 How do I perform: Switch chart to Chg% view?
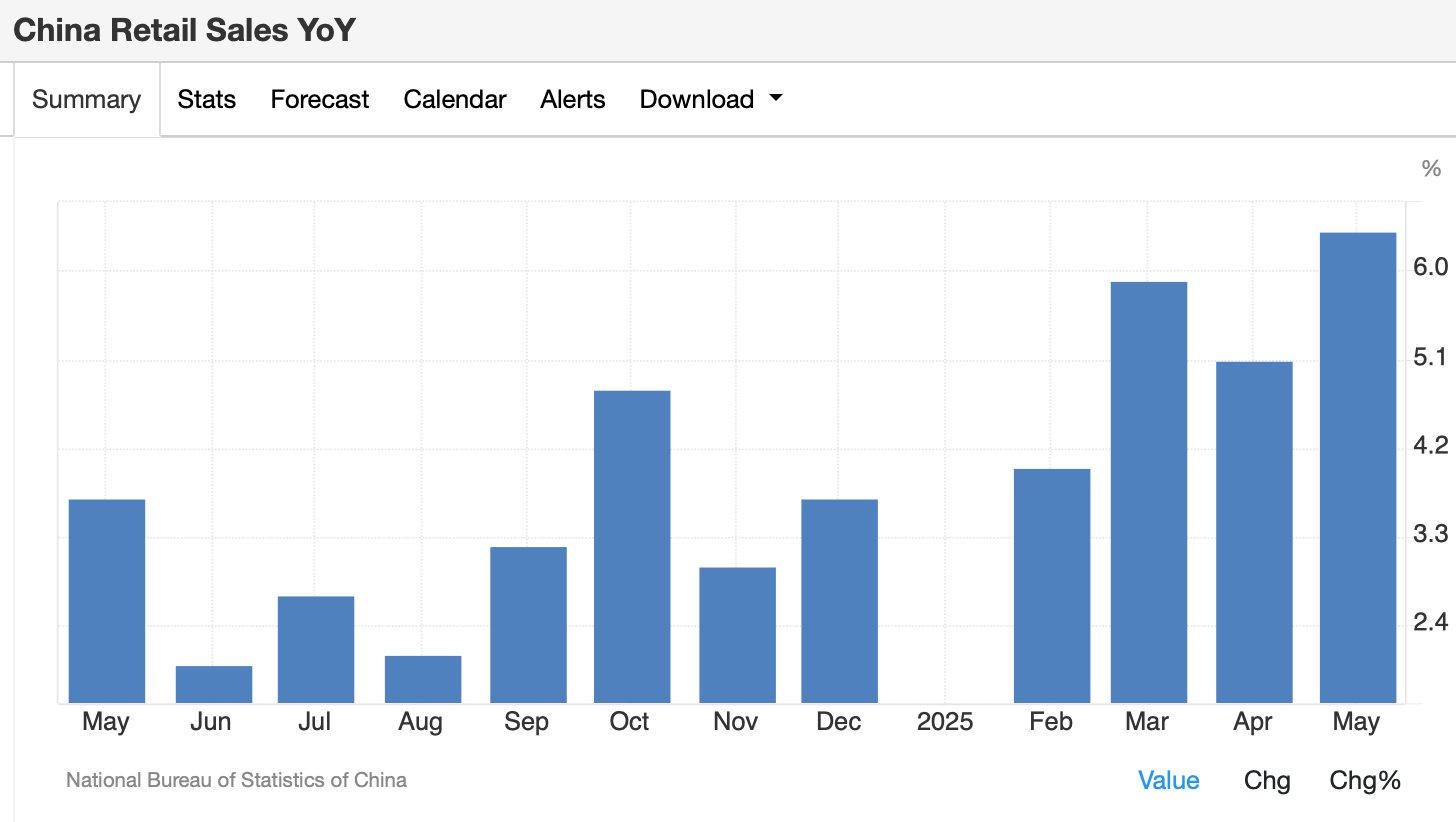1365,780
